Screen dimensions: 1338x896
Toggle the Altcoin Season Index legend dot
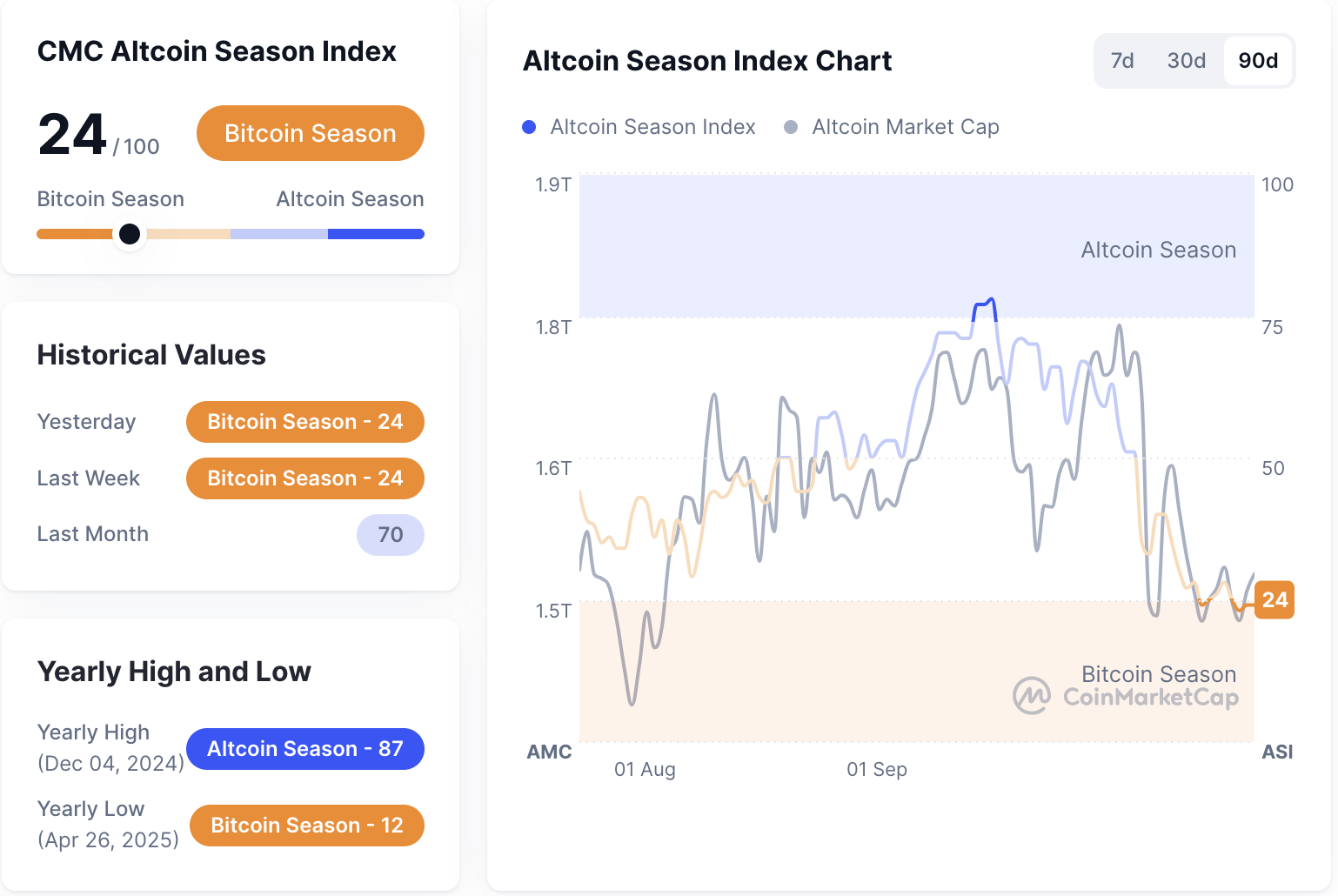click(529, 127)
